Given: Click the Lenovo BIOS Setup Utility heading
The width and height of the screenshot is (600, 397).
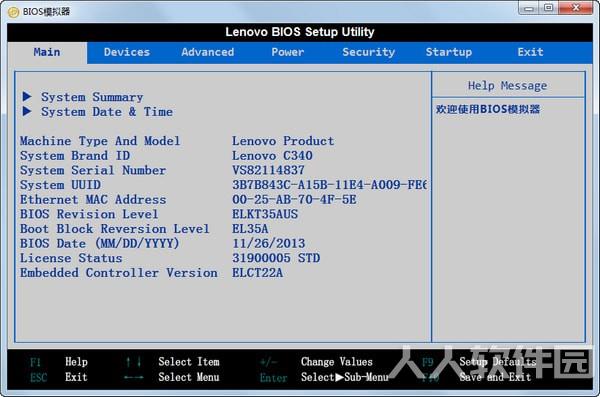Looking at the screenshot, I should [x=300, y=32].
